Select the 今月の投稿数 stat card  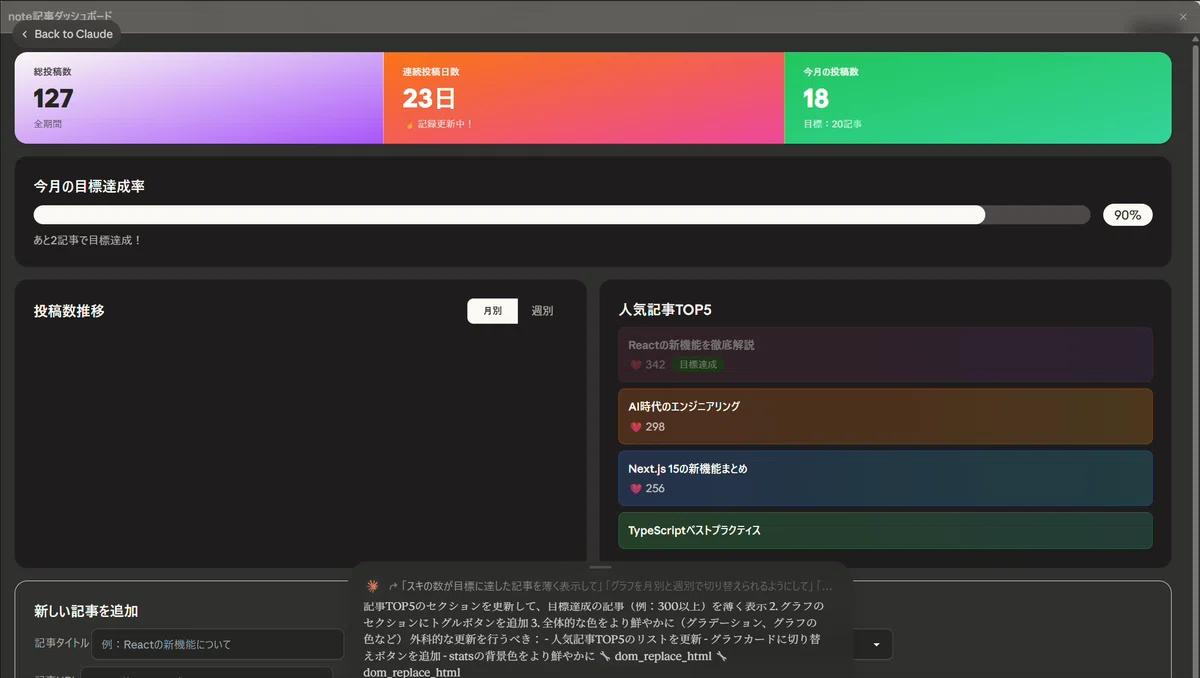(978, 98)
